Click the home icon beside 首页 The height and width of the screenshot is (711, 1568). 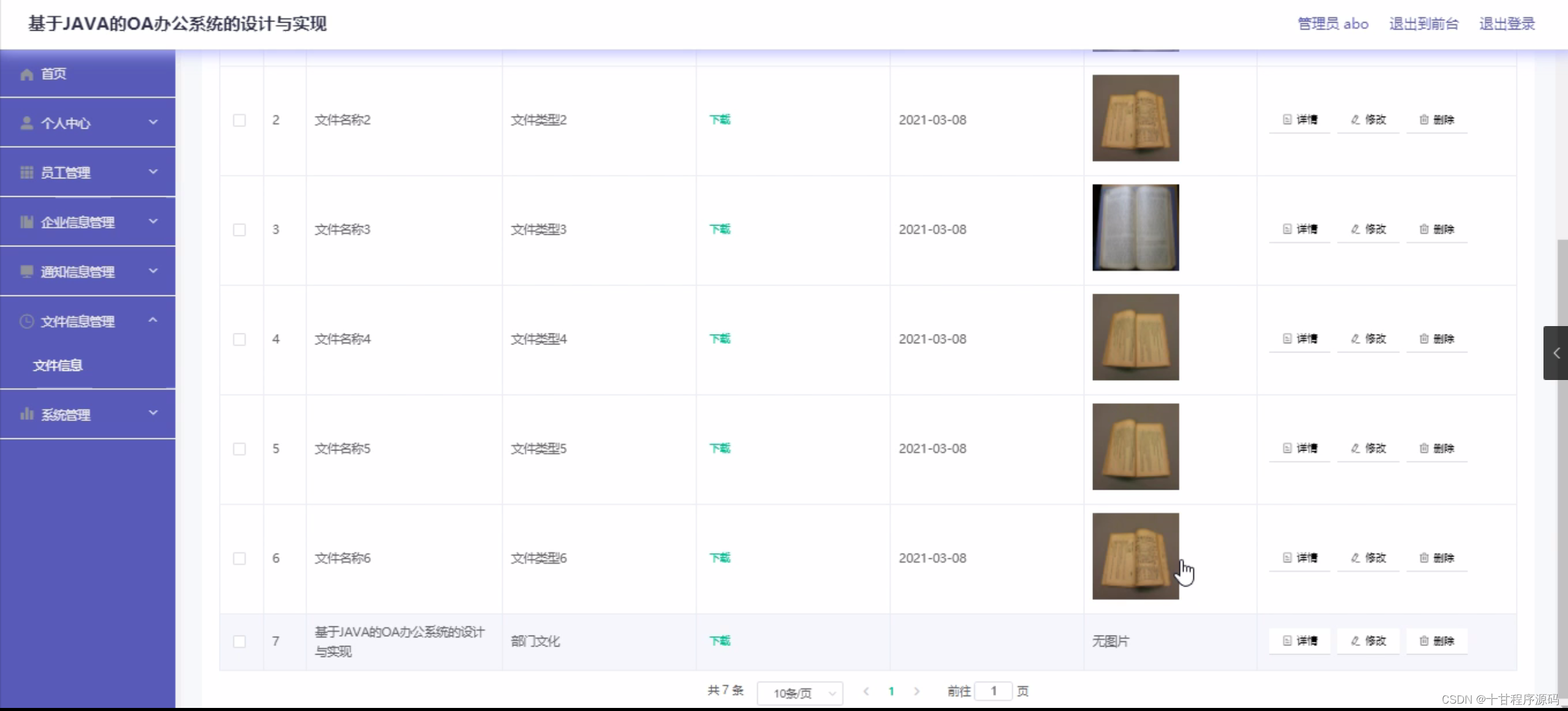[x=26, y=74]
